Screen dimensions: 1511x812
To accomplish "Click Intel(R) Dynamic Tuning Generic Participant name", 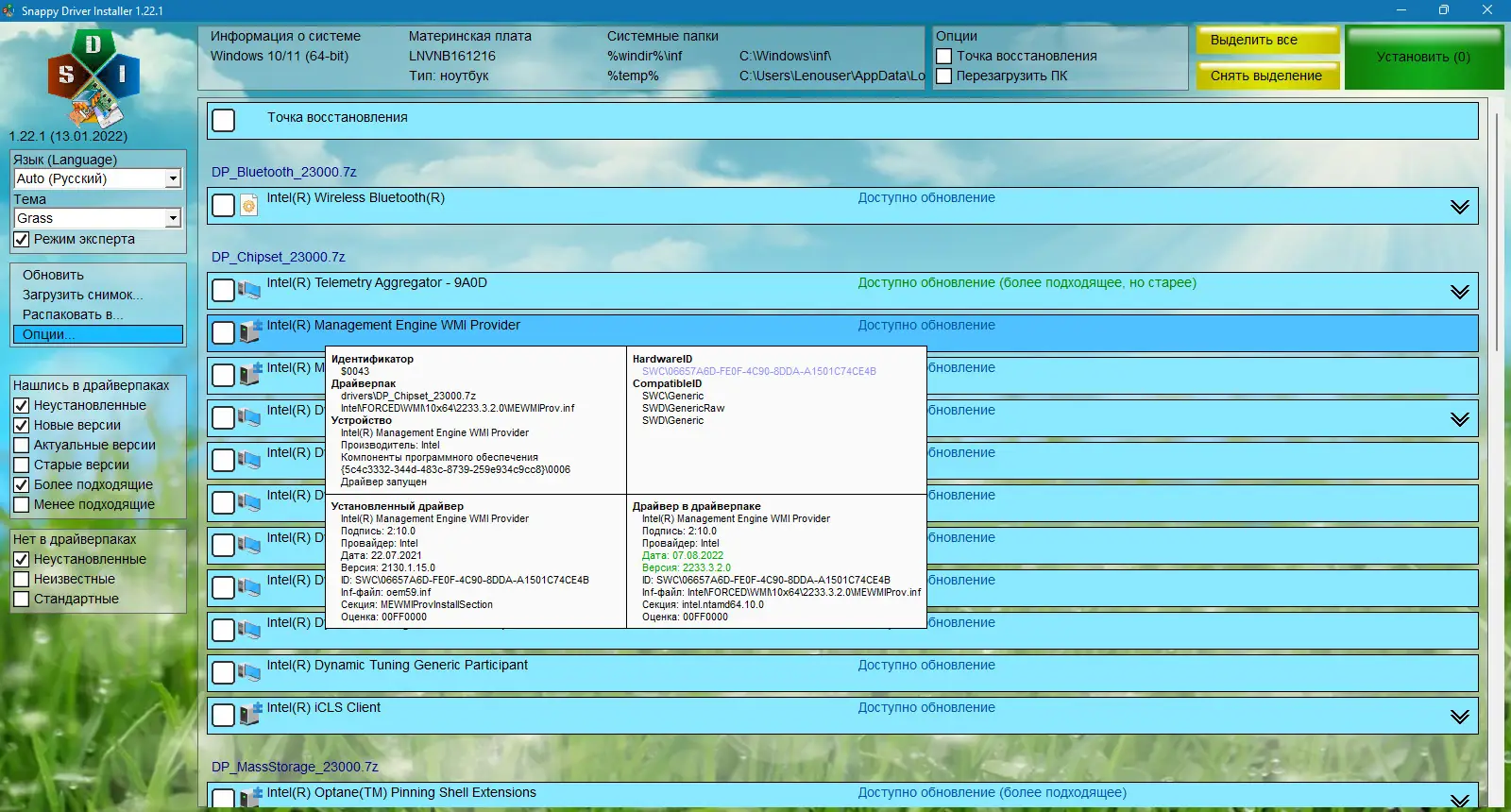I will point(397,665).
